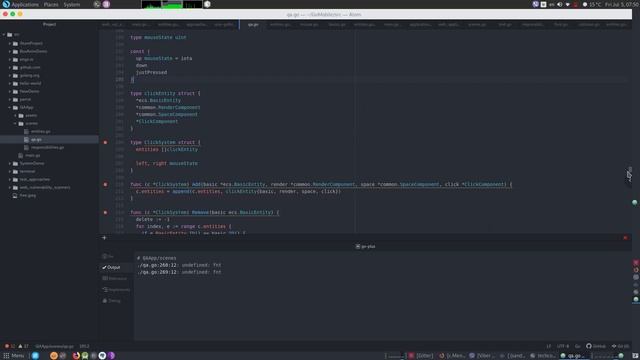Click lint marker beside func Add line
The image size is (640, 360).
[x=105, y=184]
